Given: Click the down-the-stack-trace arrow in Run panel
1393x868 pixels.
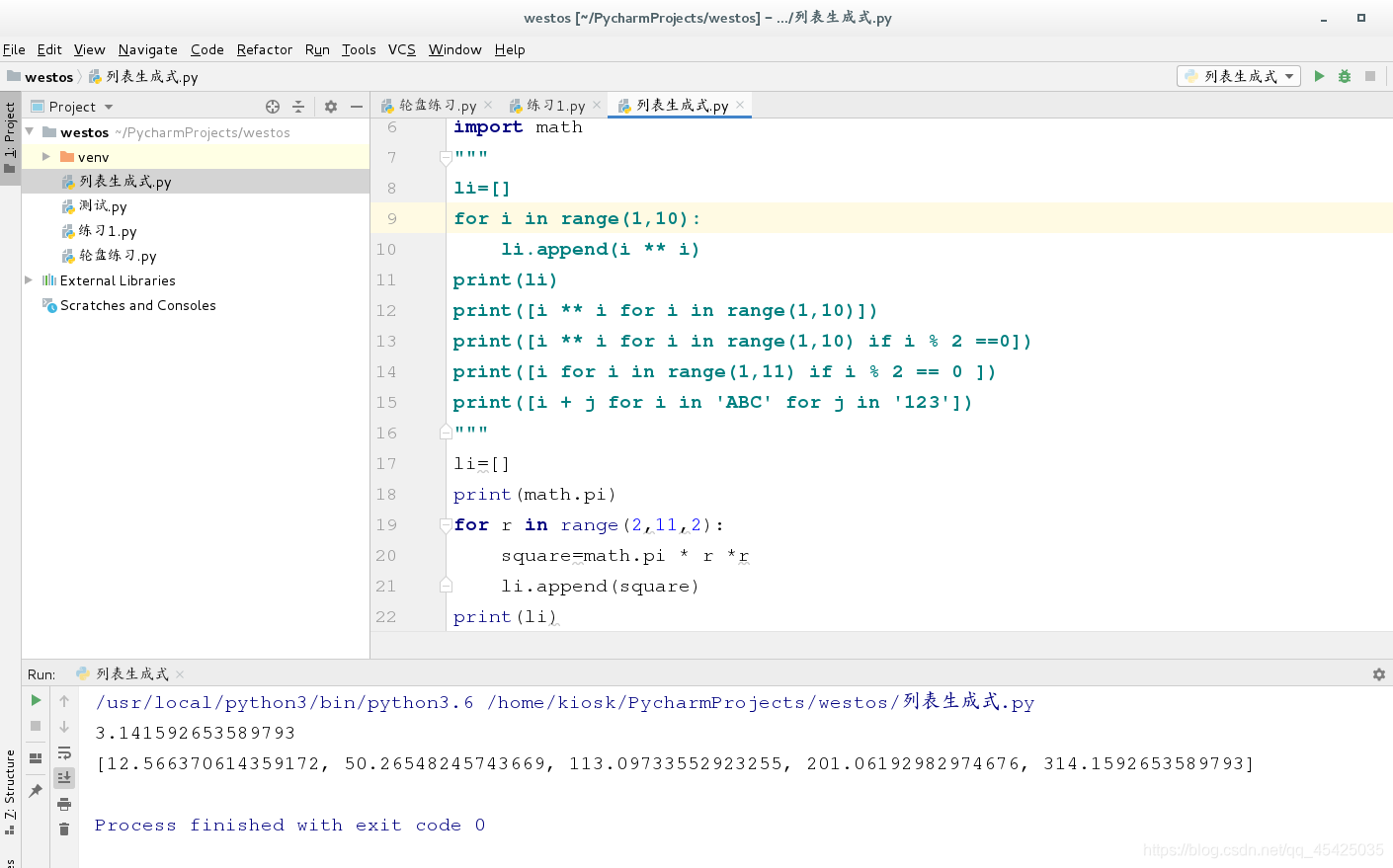Looking at the screenshot, I should pyautogui.click(x=64, y=727).
